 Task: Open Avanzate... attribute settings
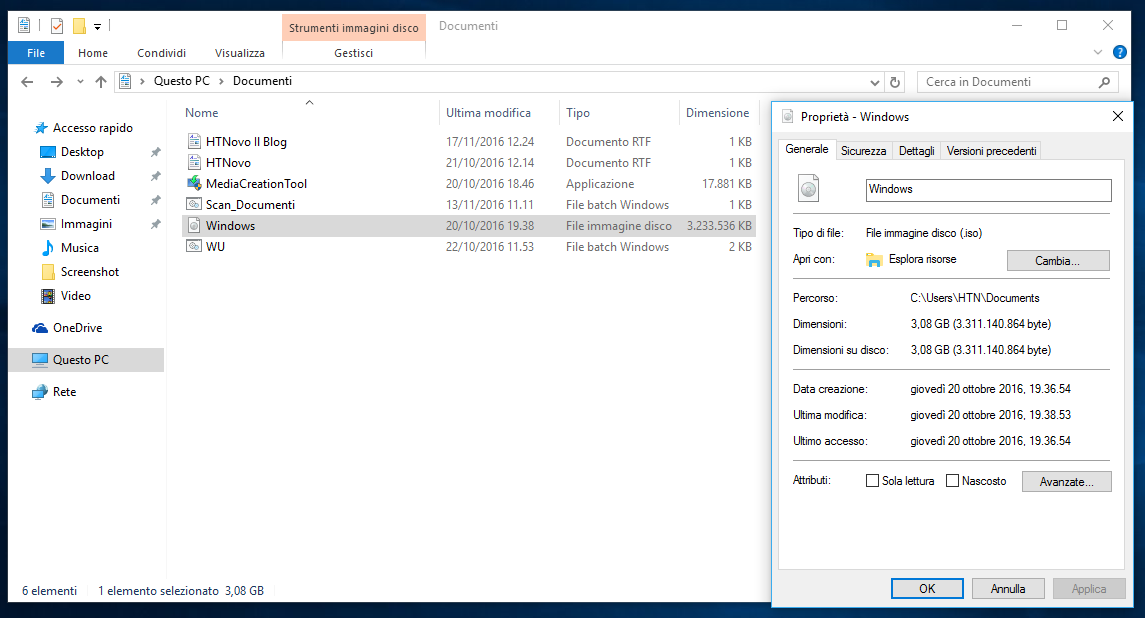click(x=1067, y=481)
